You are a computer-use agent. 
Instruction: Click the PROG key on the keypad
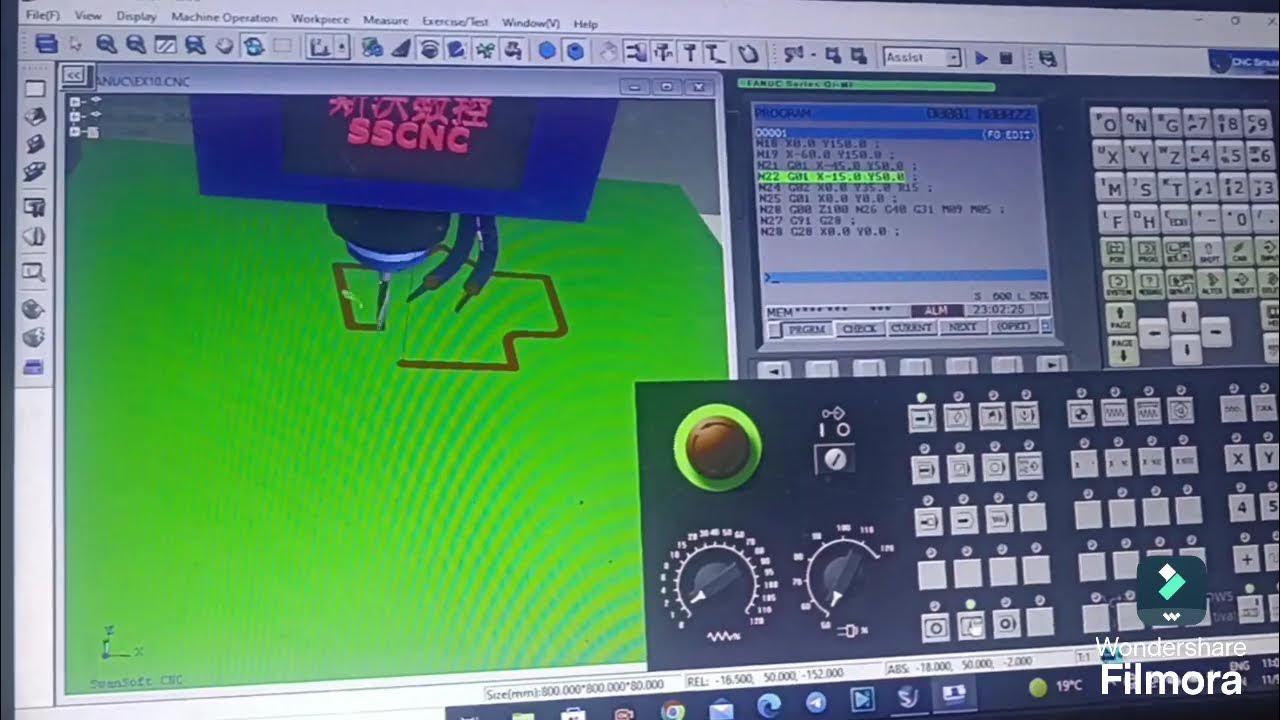[x=1147, y=250]
